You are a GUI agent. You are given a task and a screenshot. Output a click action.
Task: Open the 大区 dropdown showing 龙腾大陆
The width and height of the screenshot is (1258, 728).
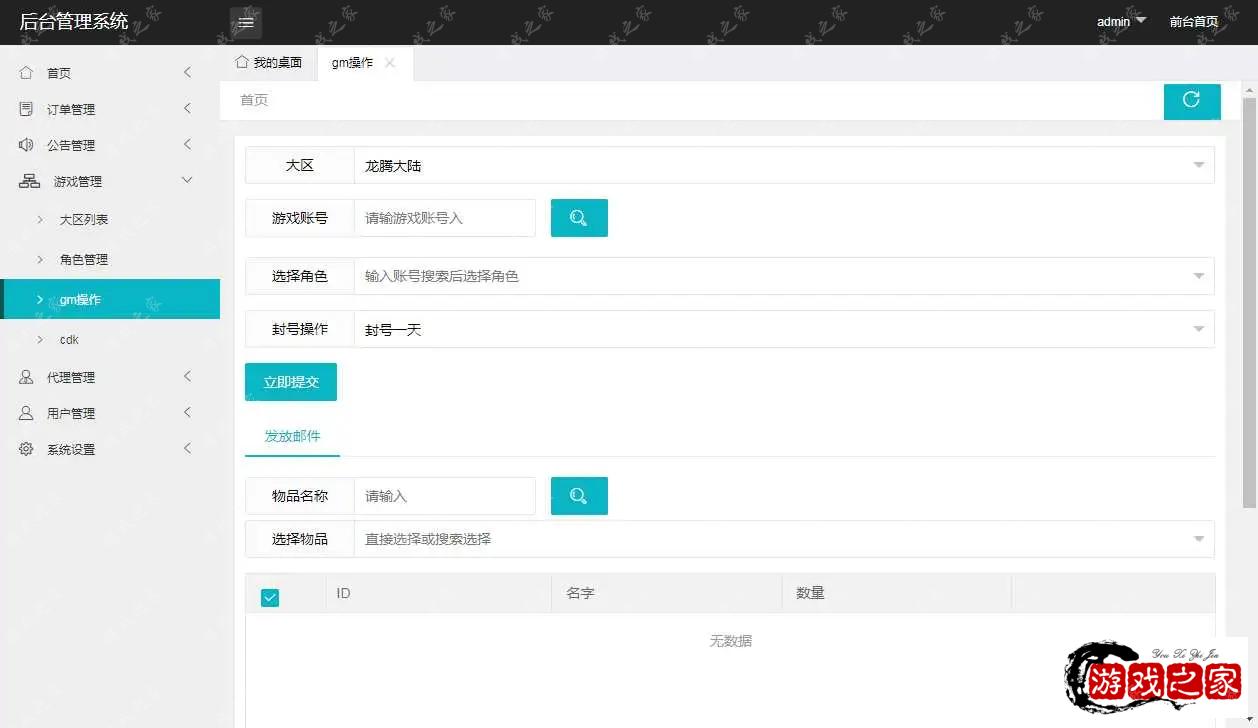click(x=784, y=166)
